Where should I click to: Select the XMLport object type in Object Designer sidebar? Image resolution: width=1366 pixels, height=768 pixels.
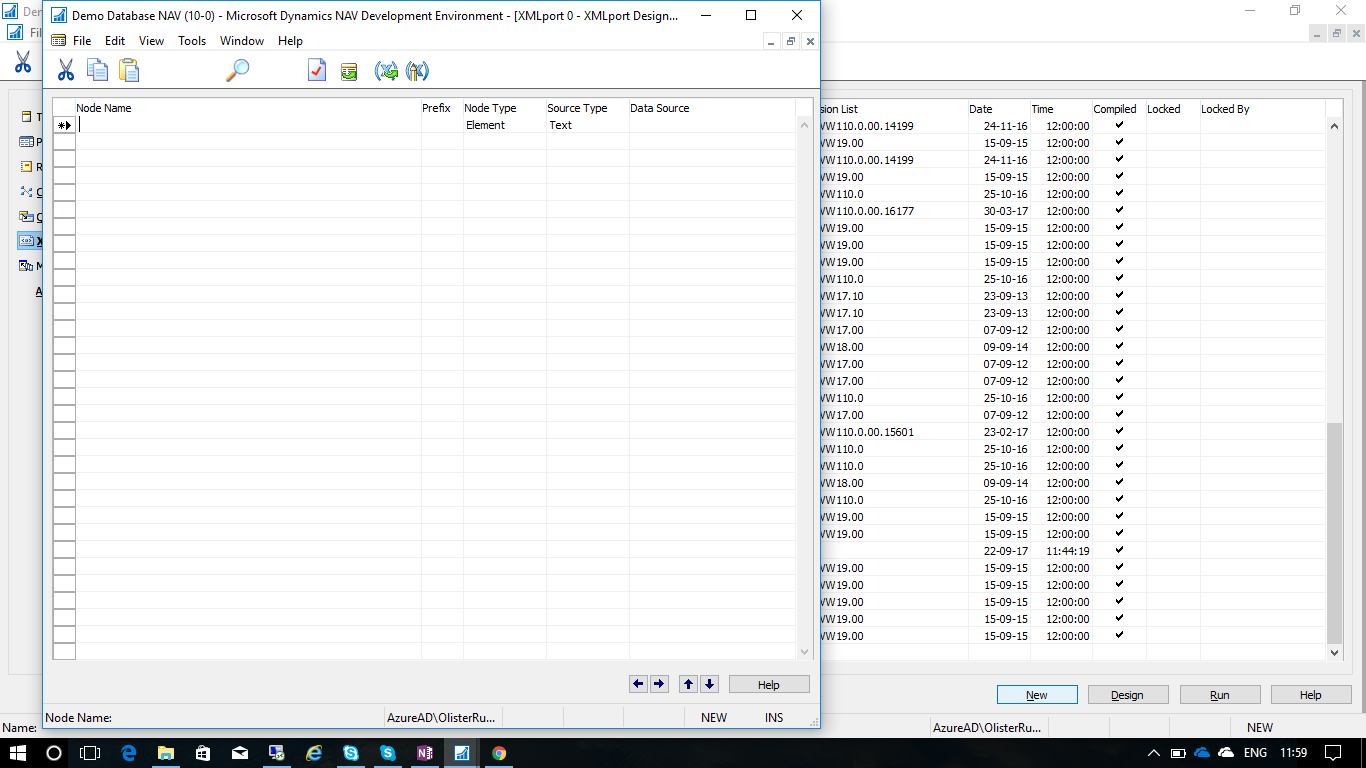[30, 241]
